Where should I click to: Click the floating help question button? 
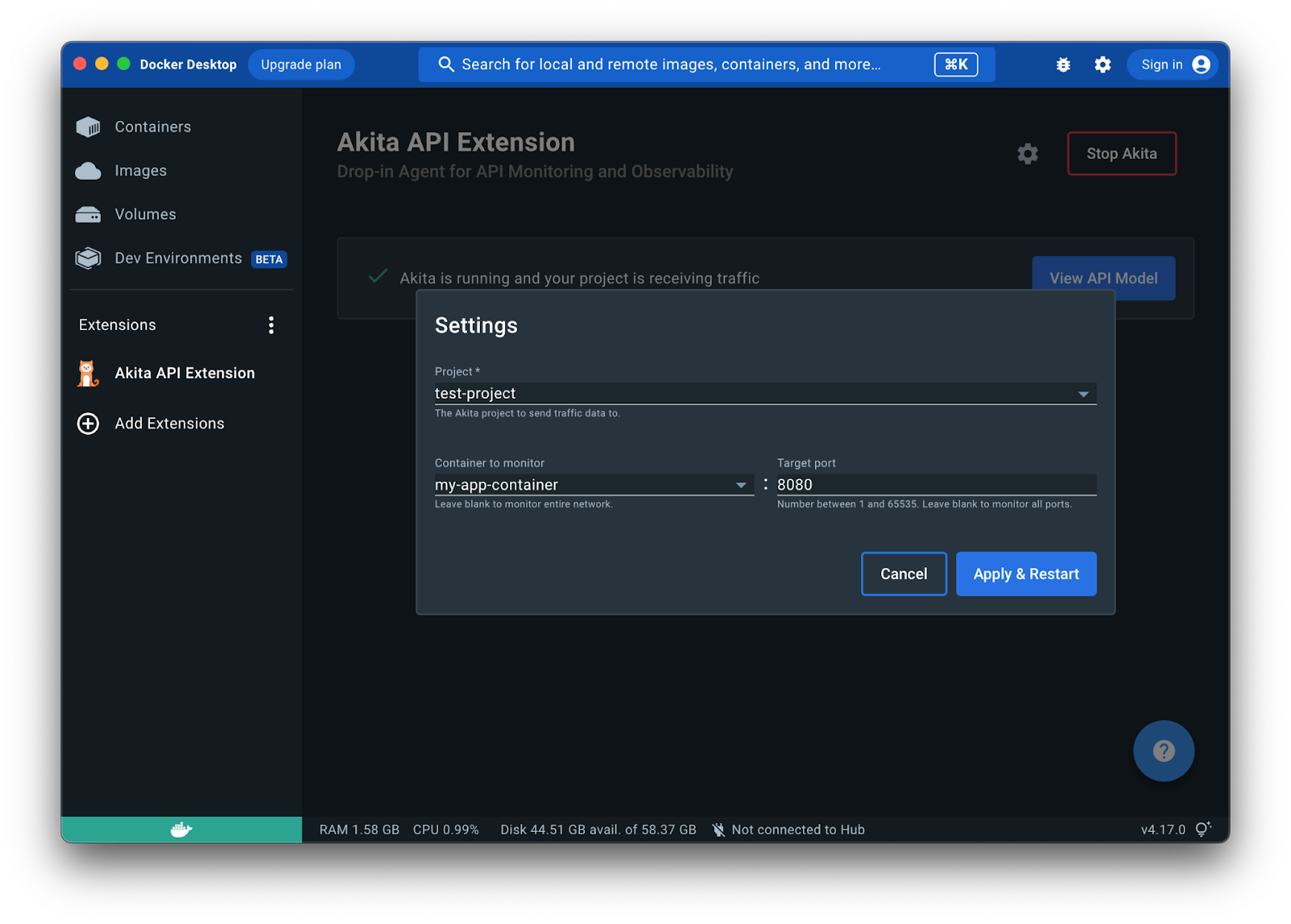[x=1164, y=751]
